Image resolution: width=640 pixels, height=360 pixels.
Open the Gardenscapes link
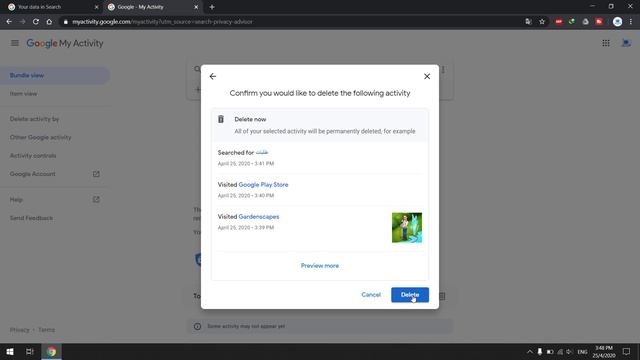[x=259, y=217]
